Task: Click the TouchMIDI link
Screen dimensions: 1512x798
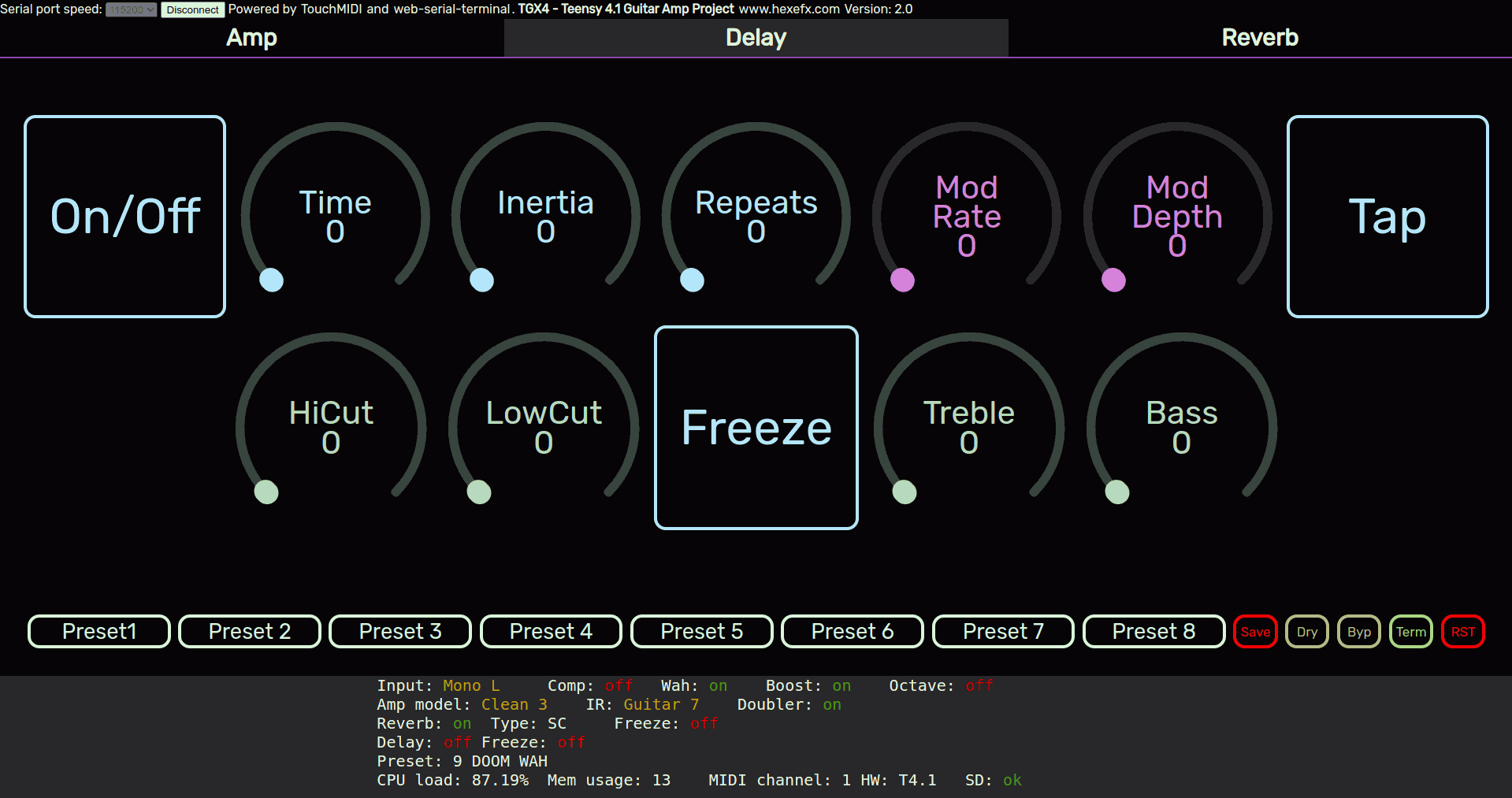Action: (x=332, y=9)
